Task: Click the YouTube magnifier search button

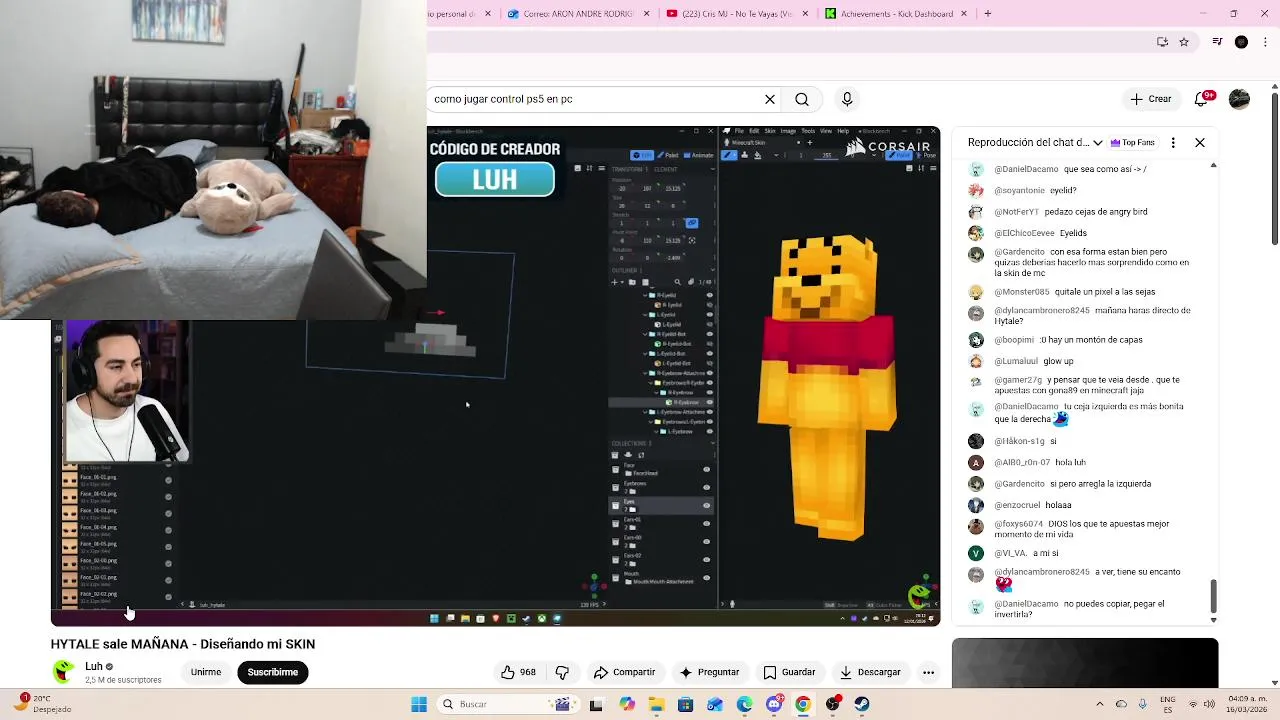Action: (x=802, y=99)
